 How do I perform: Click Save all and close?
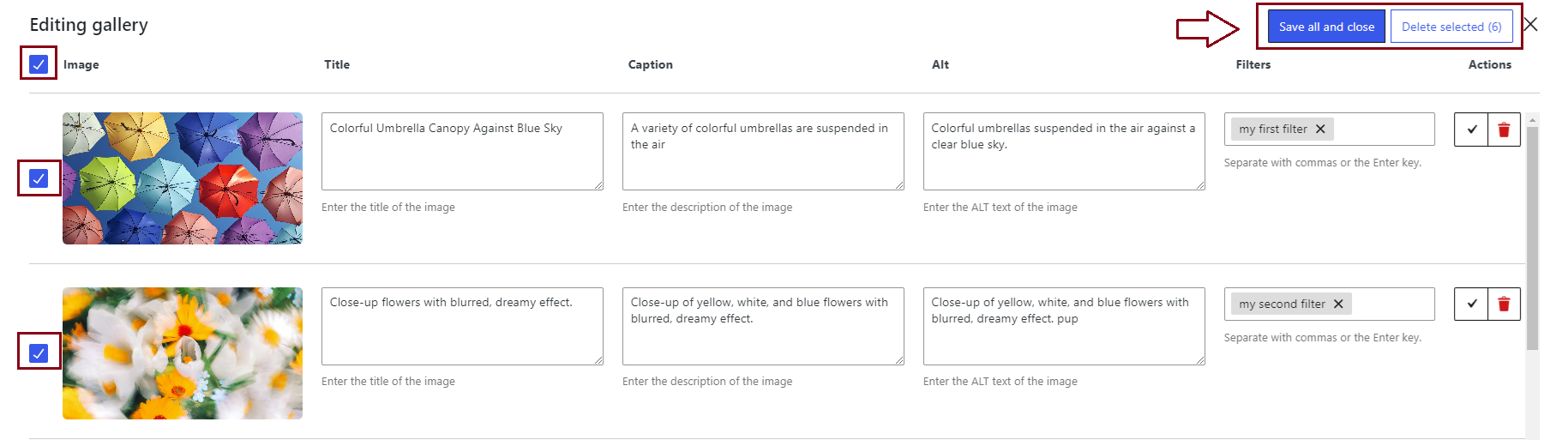(x=1325, y=27)
